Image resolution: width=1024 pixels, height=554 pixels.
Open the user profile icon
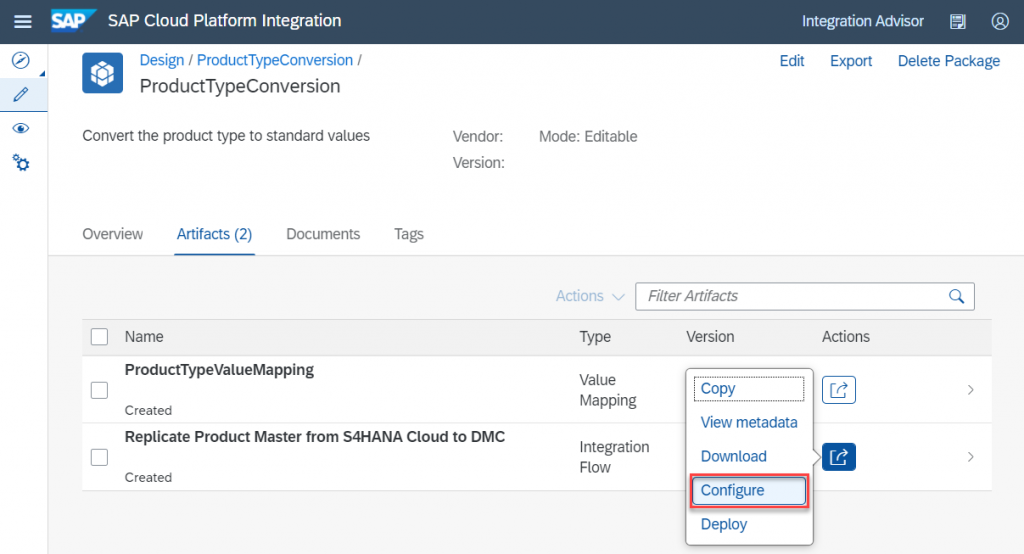pyautogui.click(x=1000, y=22)
